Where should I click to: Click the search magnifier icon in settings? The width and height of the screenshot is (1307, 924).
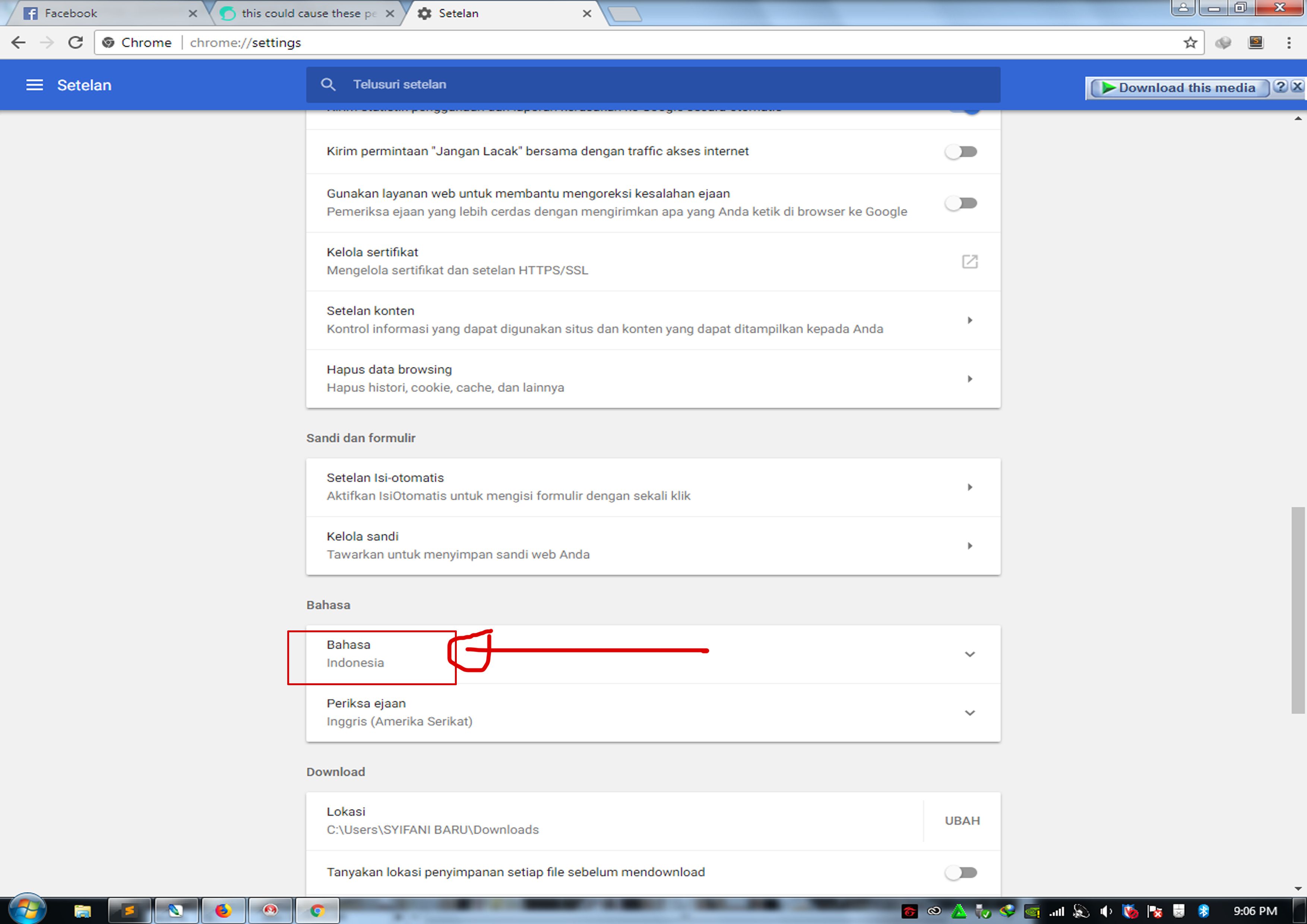tap(328, 84)
